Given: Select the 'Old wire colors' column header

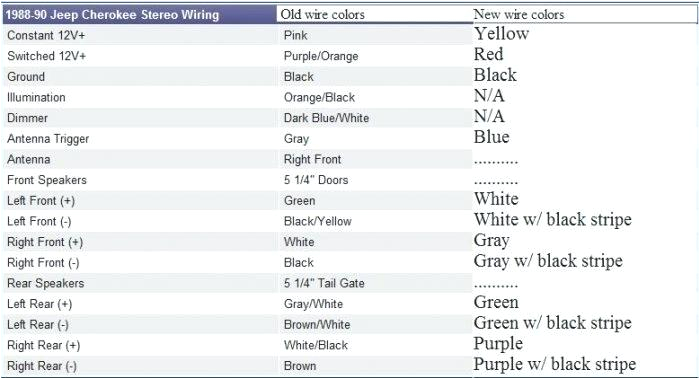Looking at the screenshot, I should (x=323, y=14).
